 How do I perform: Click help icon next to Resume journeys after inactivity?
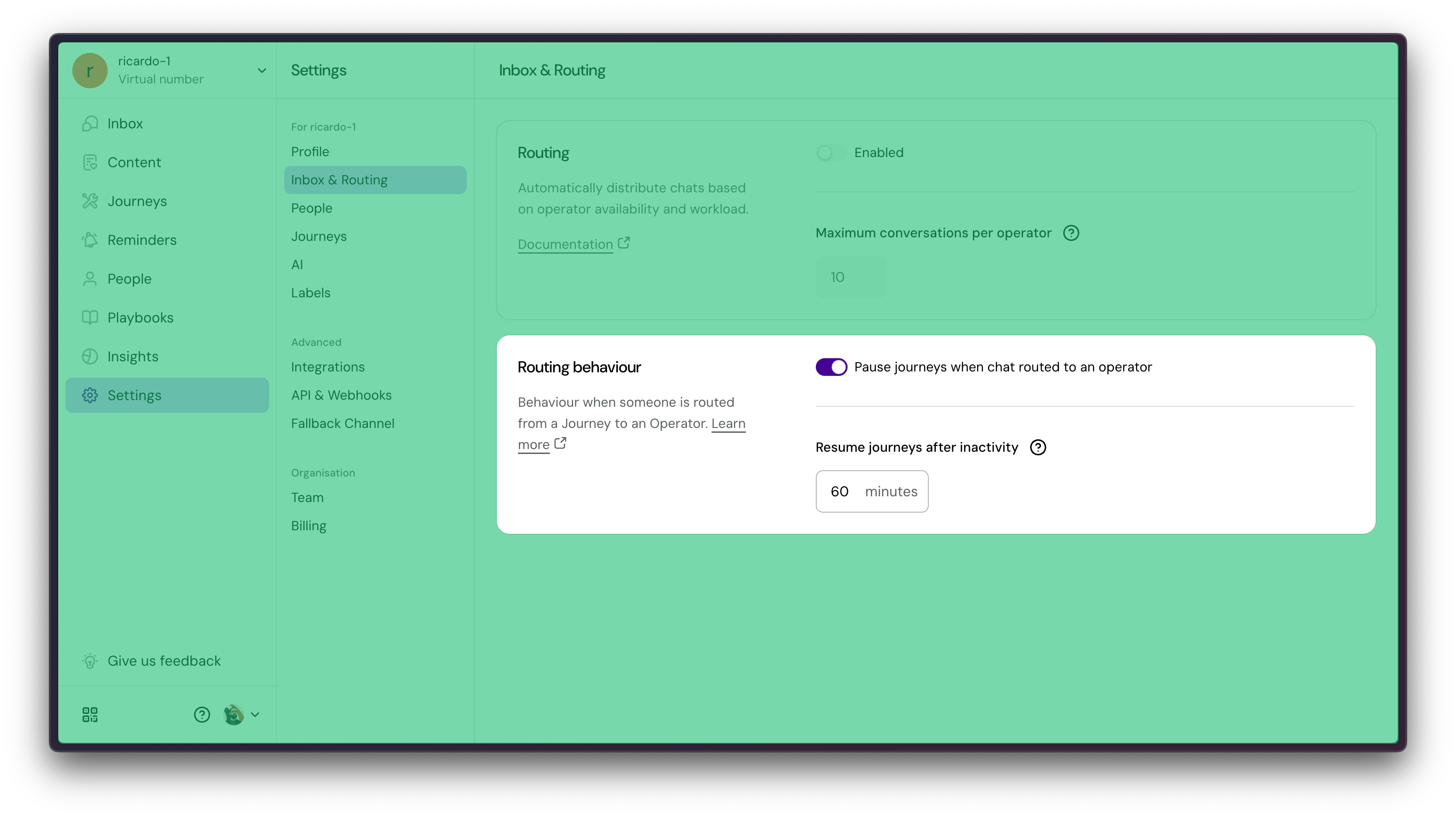coord(1038,447)
